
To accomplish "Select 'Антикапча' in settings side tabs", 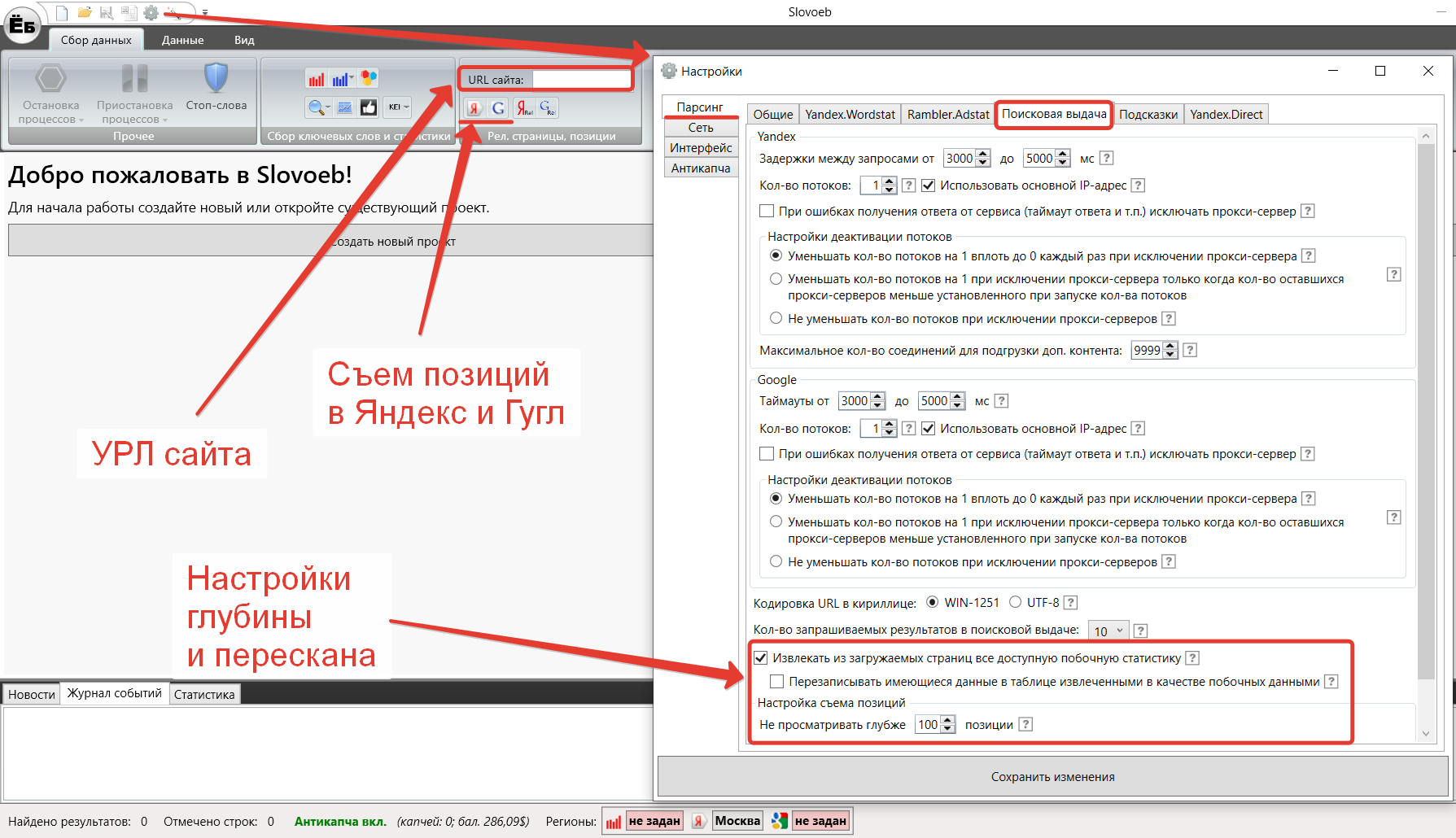I will pyautogui.click(x=701, y=168).
